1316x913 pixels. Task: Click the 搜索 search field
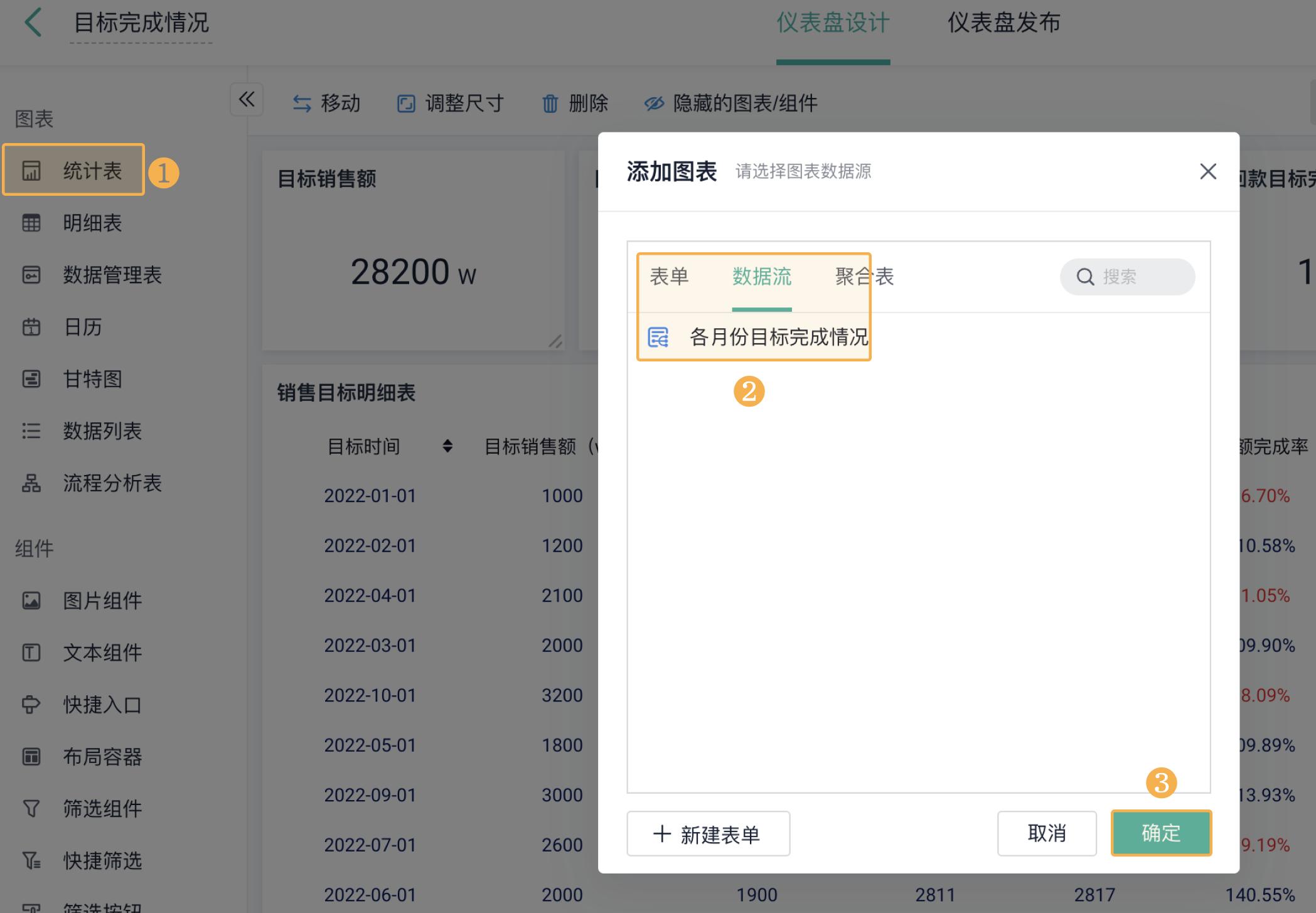point(1126,276)
